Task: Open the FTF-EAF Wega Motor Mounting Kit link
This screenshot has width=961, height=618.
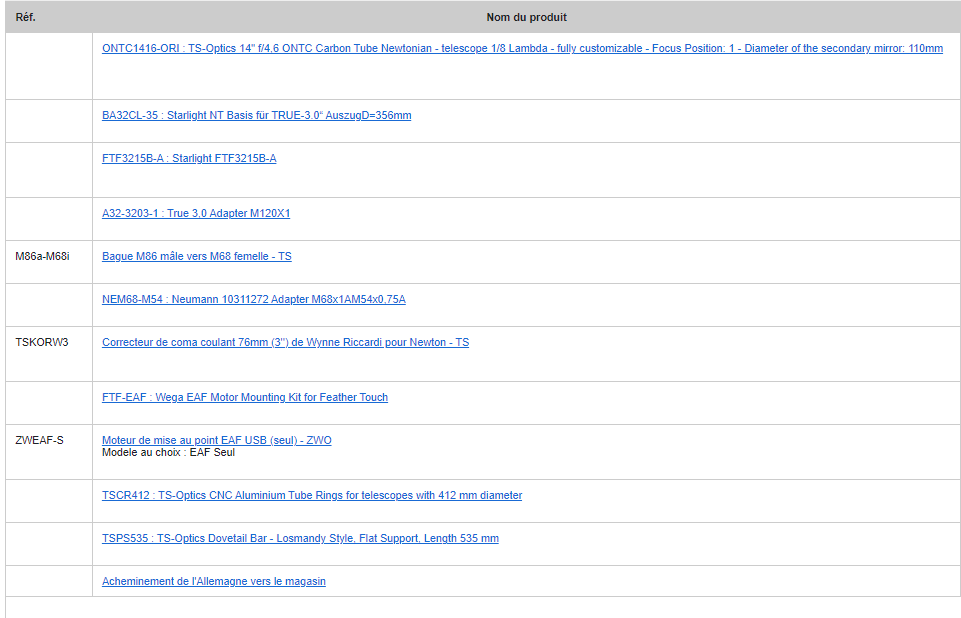Action: [245, 397]
